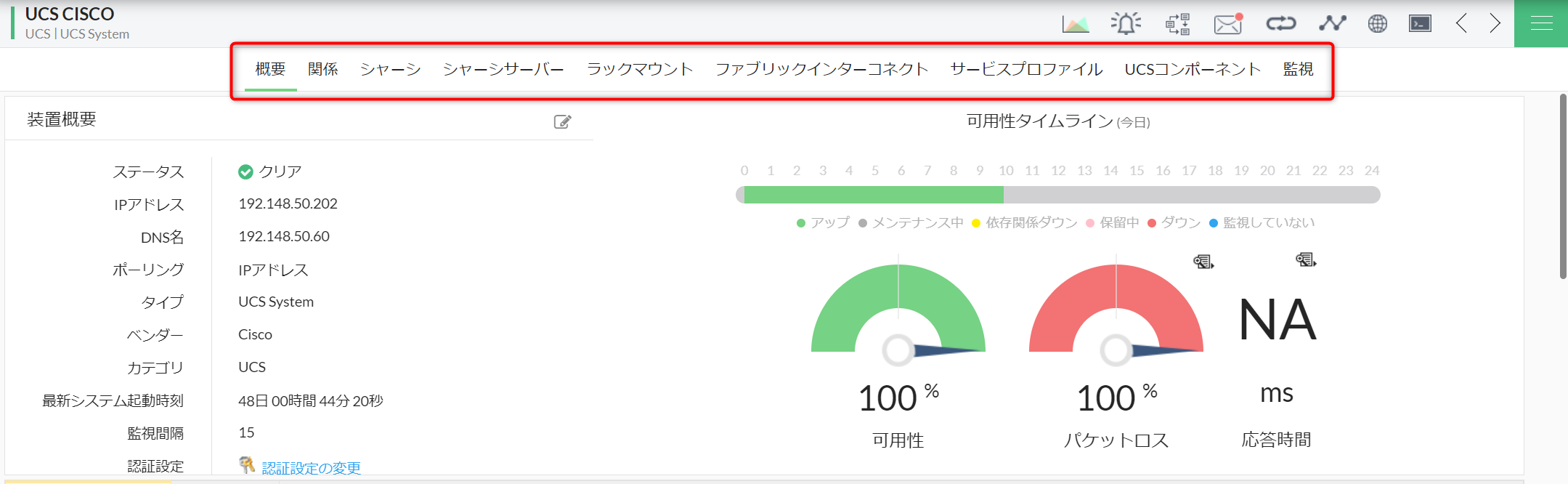Open the line trend graph icon
The image size is (1568, 484).
tap(1332, 24)
